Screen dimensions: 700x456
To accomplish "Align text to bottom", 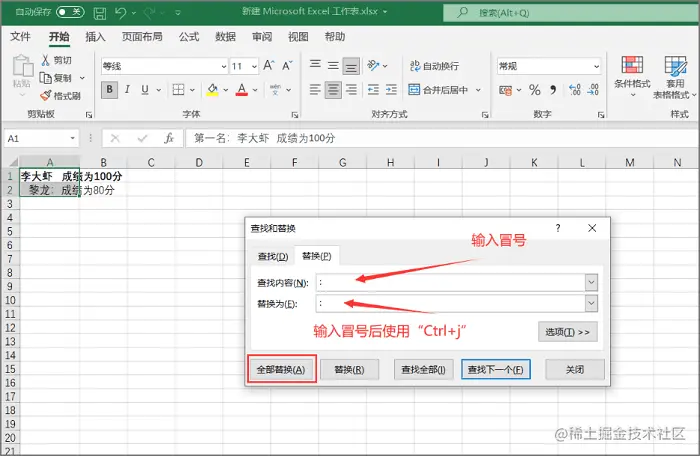I will (351, 66).
